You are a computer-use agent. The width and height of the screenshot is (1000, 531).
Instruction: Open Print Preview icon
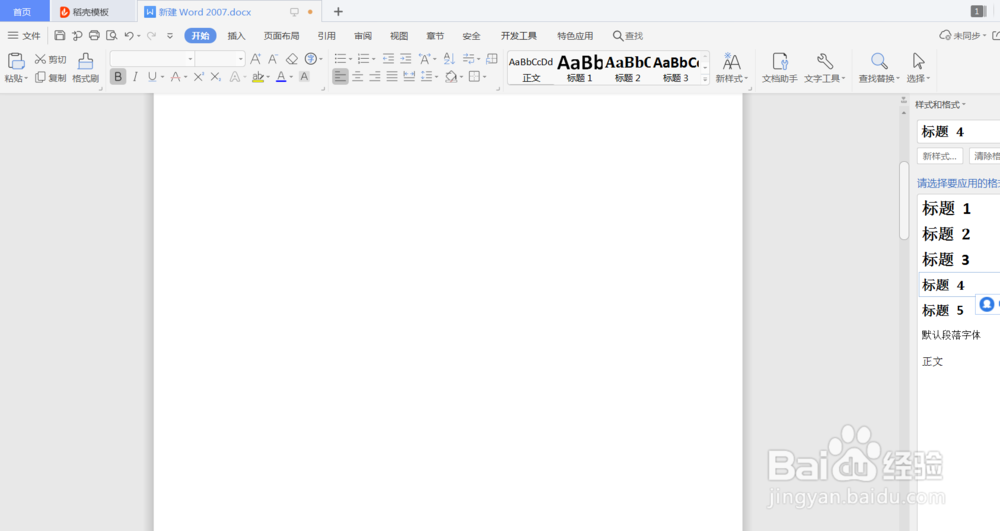[112, 36]
